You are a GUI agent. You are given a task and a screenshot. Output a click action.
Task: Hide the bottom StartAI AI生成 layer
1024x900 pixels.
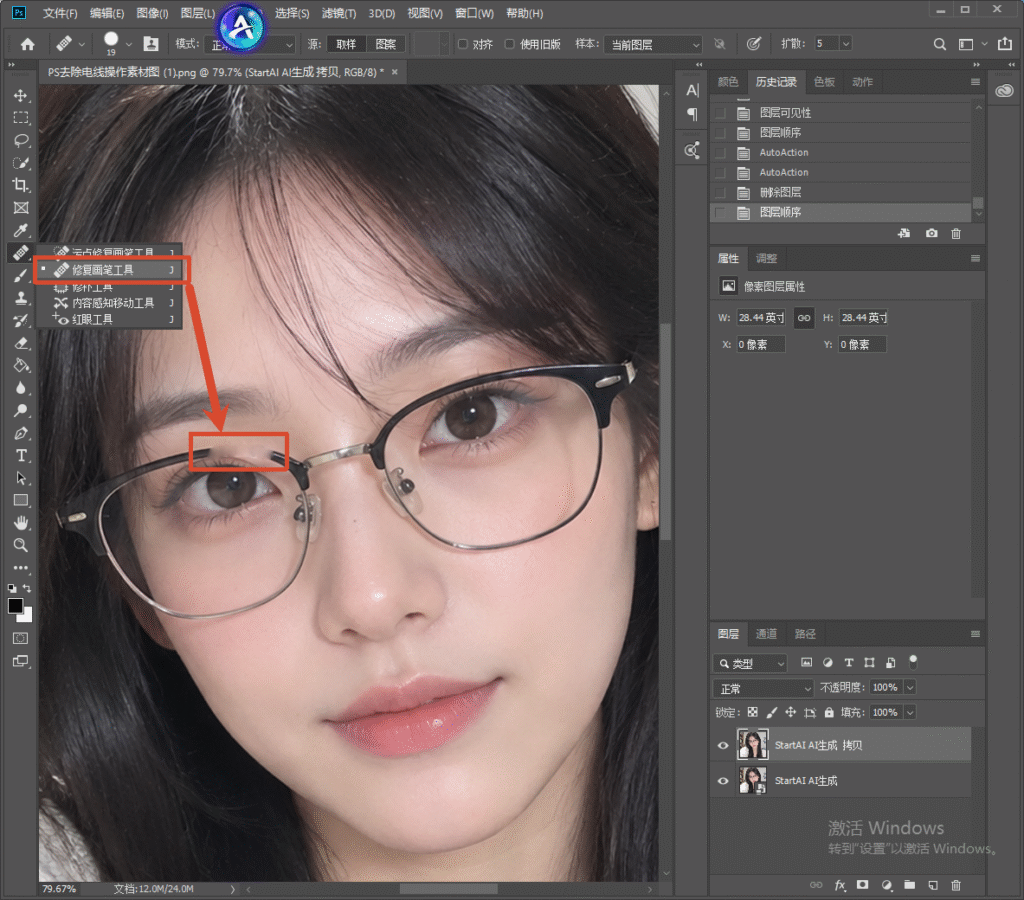[x=723, y=780]
